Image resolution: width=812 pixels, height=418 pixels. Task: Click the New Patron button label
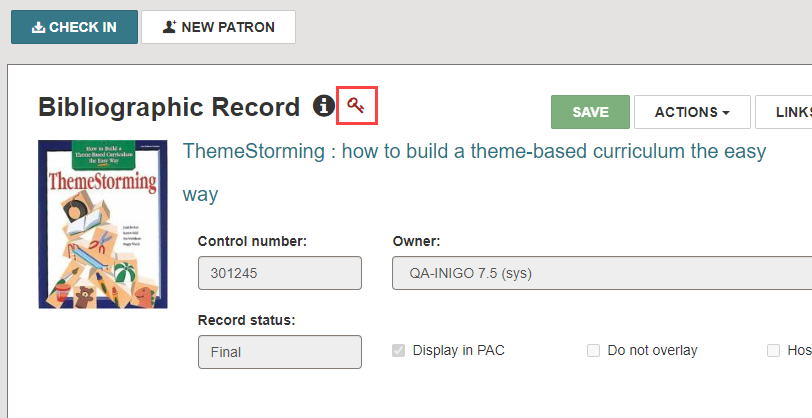(x=228, y=27)
